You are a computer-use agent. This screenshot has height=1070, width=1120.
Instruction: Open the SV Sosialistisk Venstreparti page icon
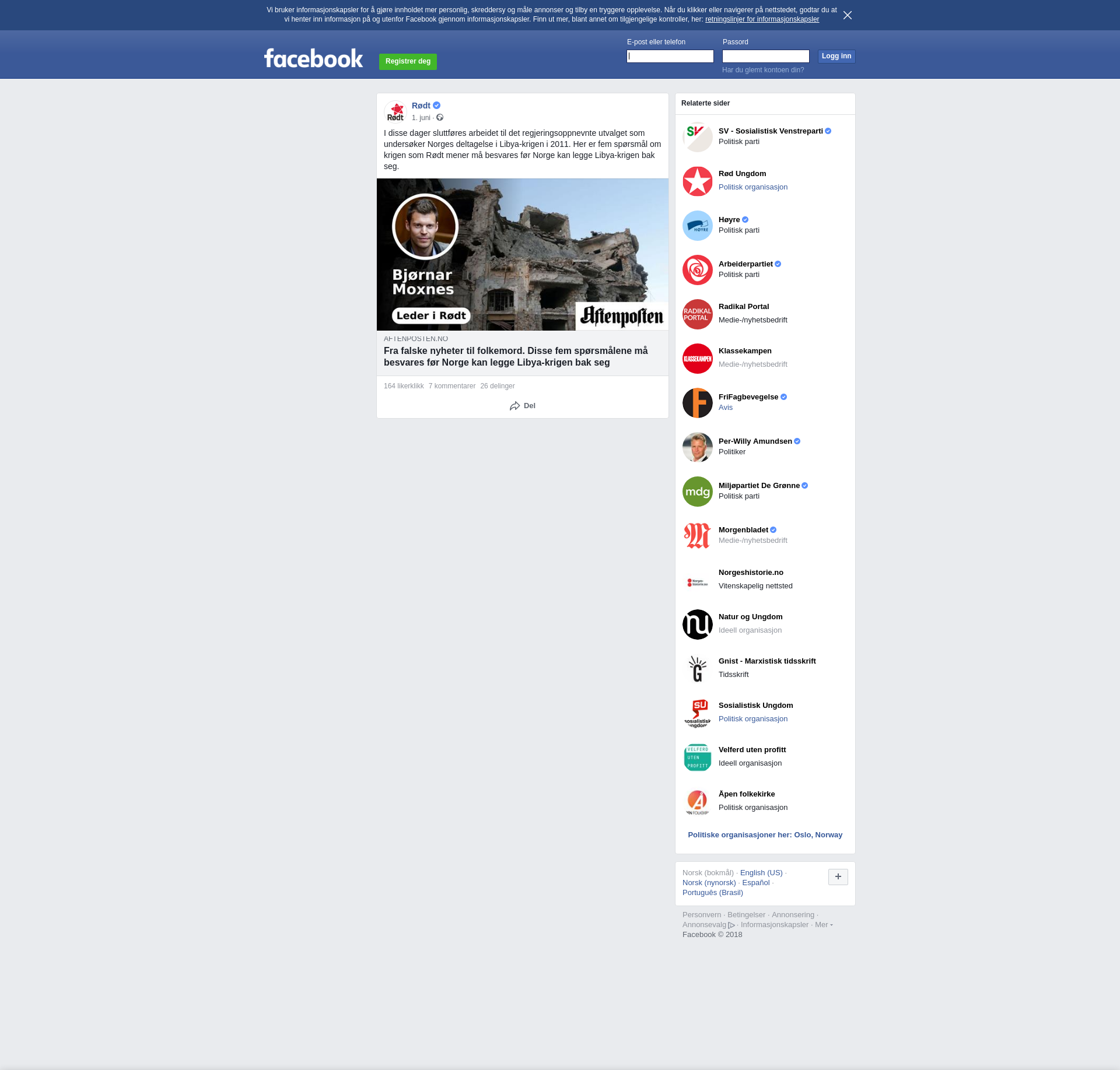(x=697, y=137)
